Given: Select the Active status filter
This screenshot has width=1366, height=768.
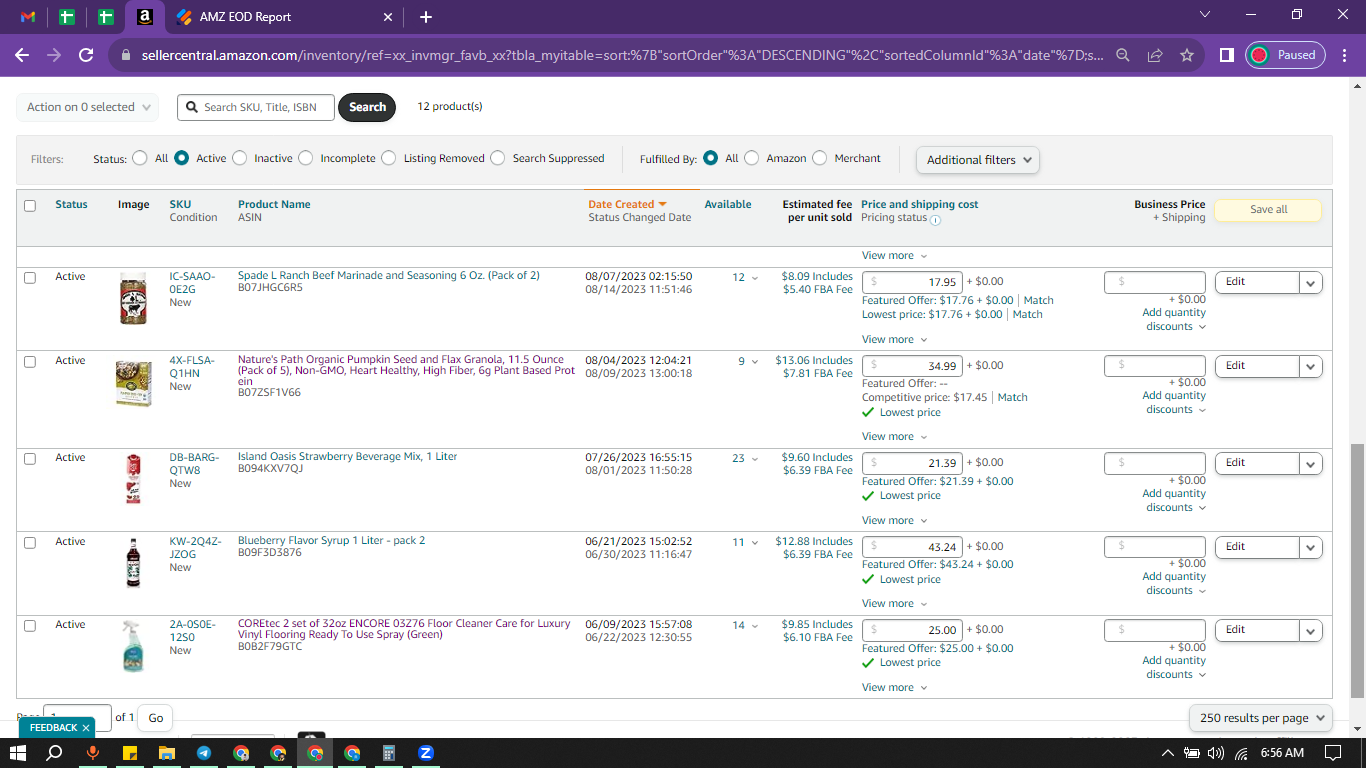Looking at the screenshot, I should pyautogui.click(x=181, y=158).
